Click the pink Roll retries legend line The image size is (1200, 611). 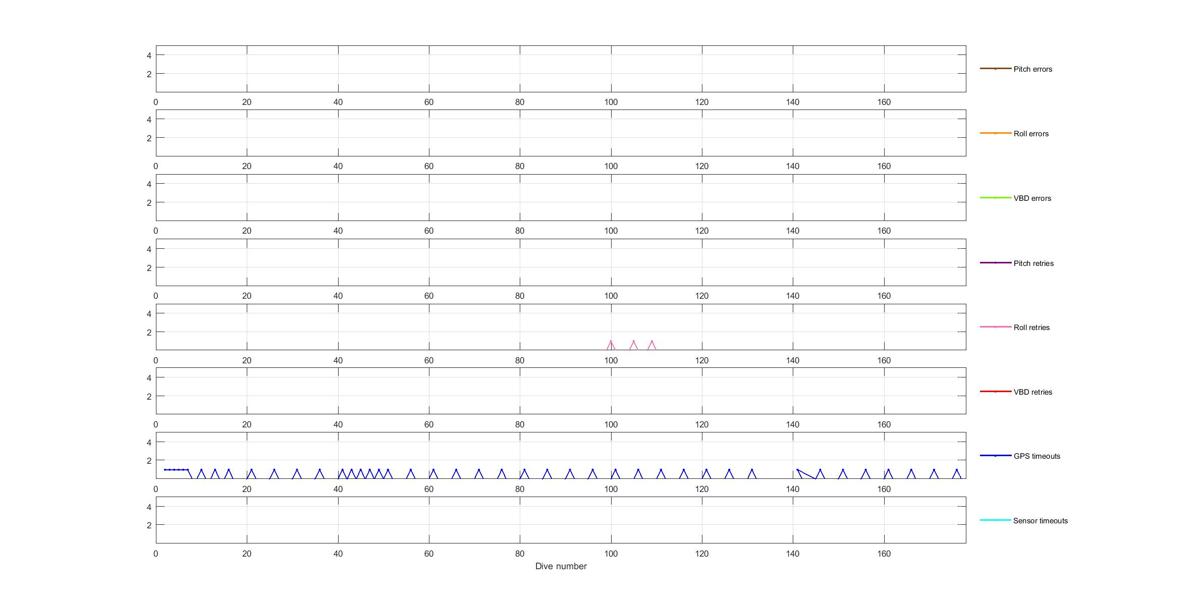pyautogui.click(x=995, y=327)
